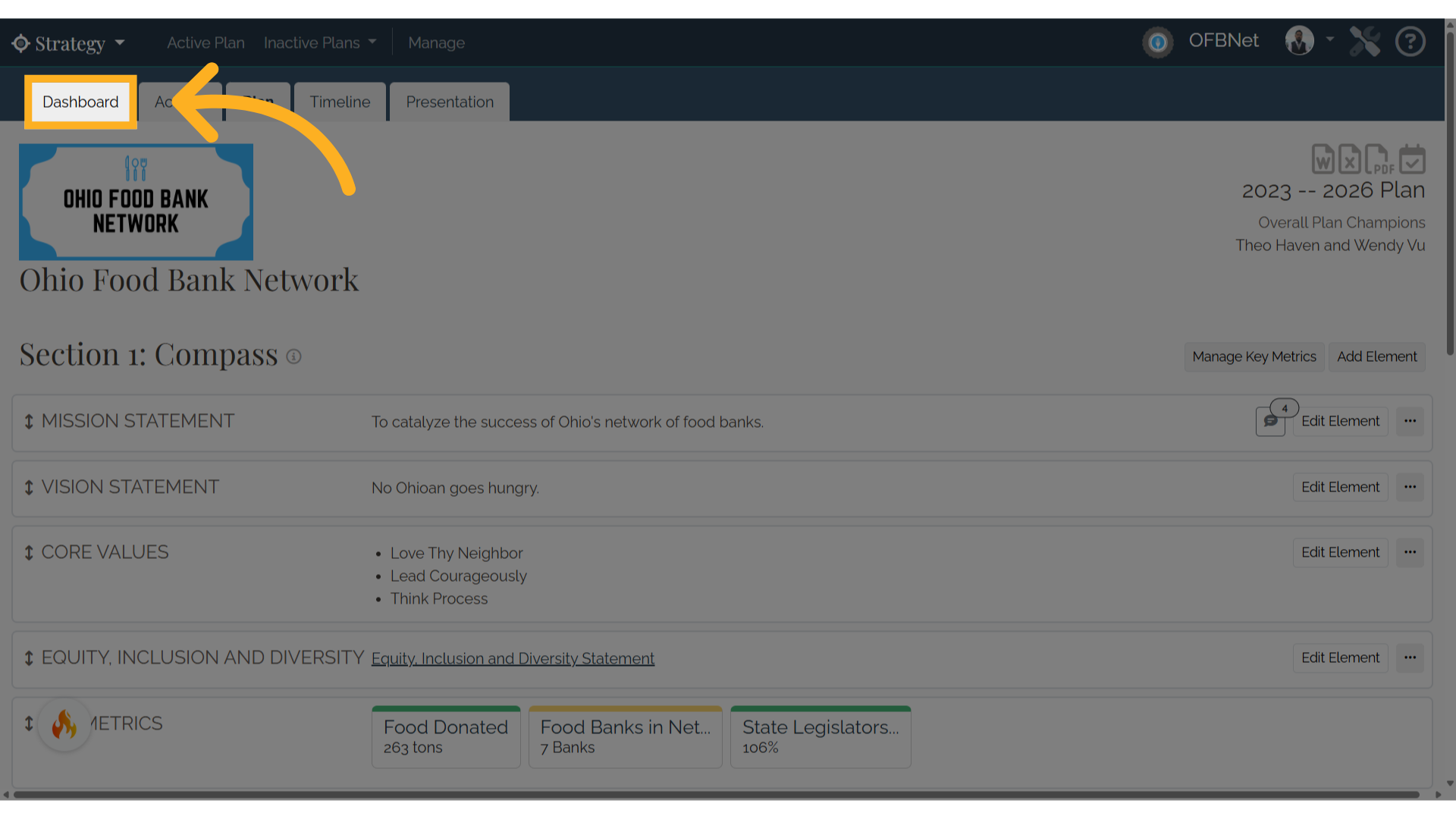Click the Love Thy Neighbor value
This screenshot has width=1456, height=819.
click(457, 554)
